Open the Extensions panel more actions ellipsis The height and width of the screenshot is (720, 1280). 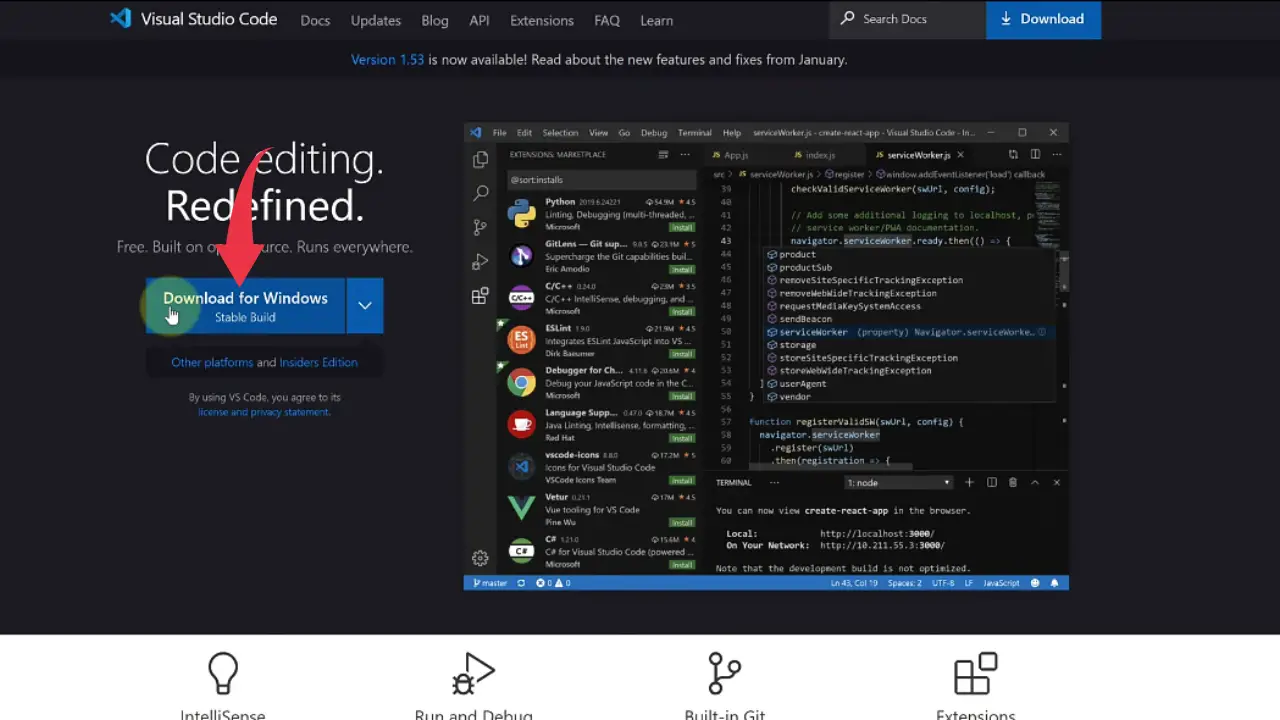point(685,155)
